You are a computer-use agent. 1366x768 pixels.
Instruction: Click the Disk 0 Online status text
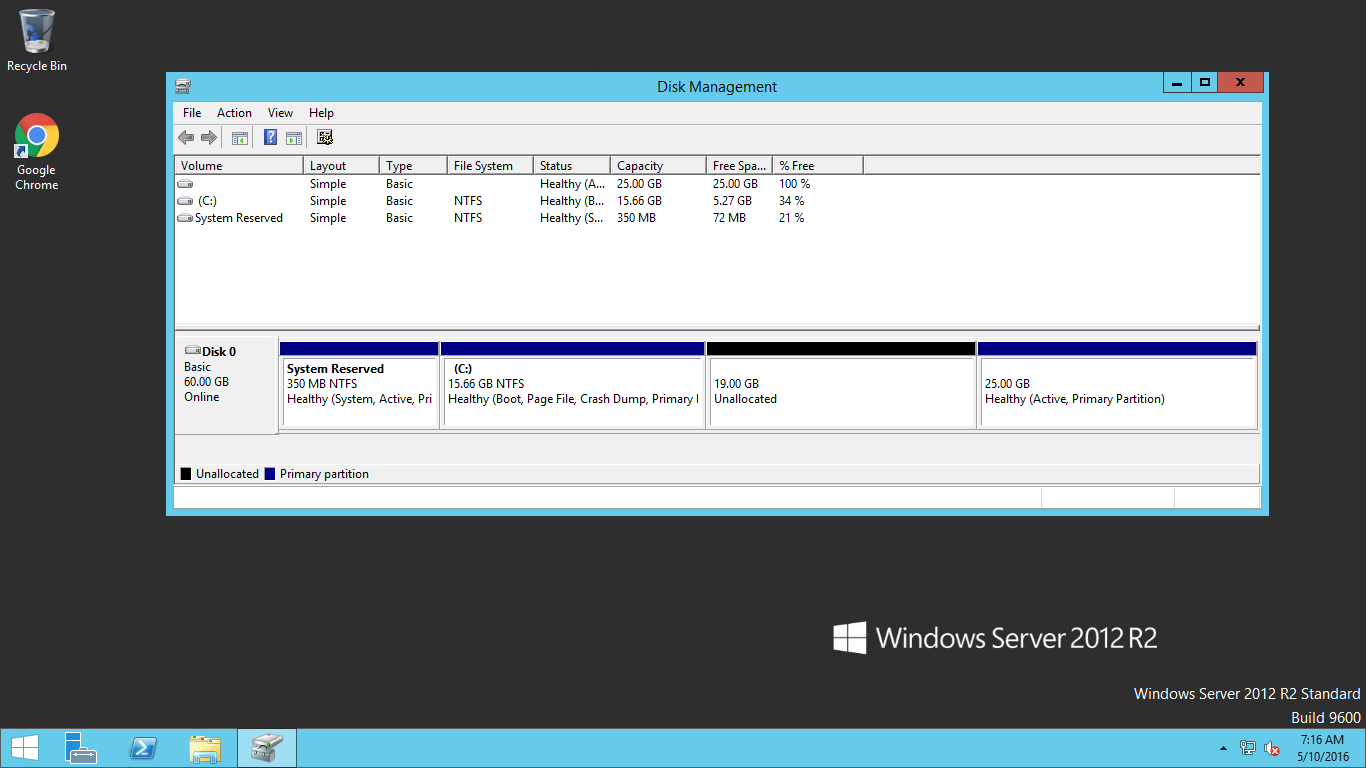(202, 397)
